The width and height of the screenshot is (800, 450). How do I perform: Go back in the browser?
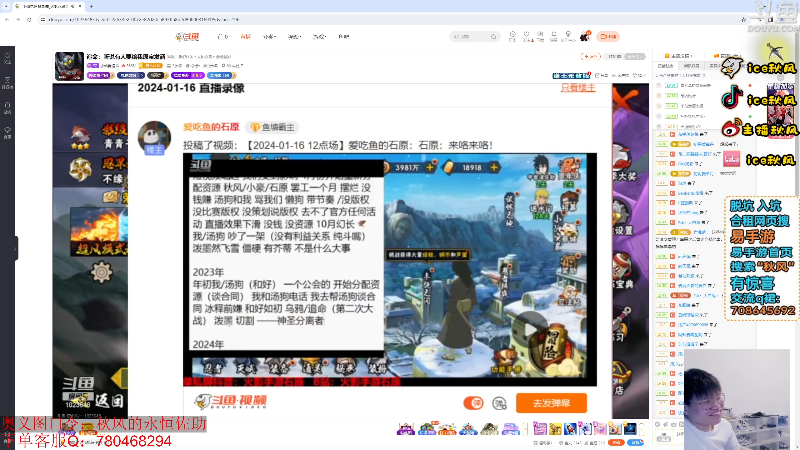click(7, 19)
